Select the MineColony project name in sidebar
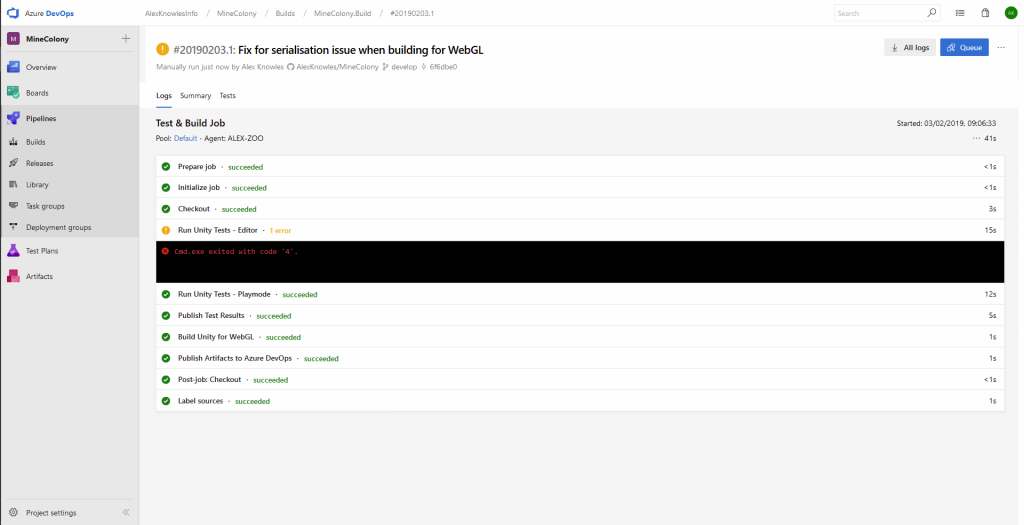This screenshot has width=1024, height=525. [x=47, y=39]
